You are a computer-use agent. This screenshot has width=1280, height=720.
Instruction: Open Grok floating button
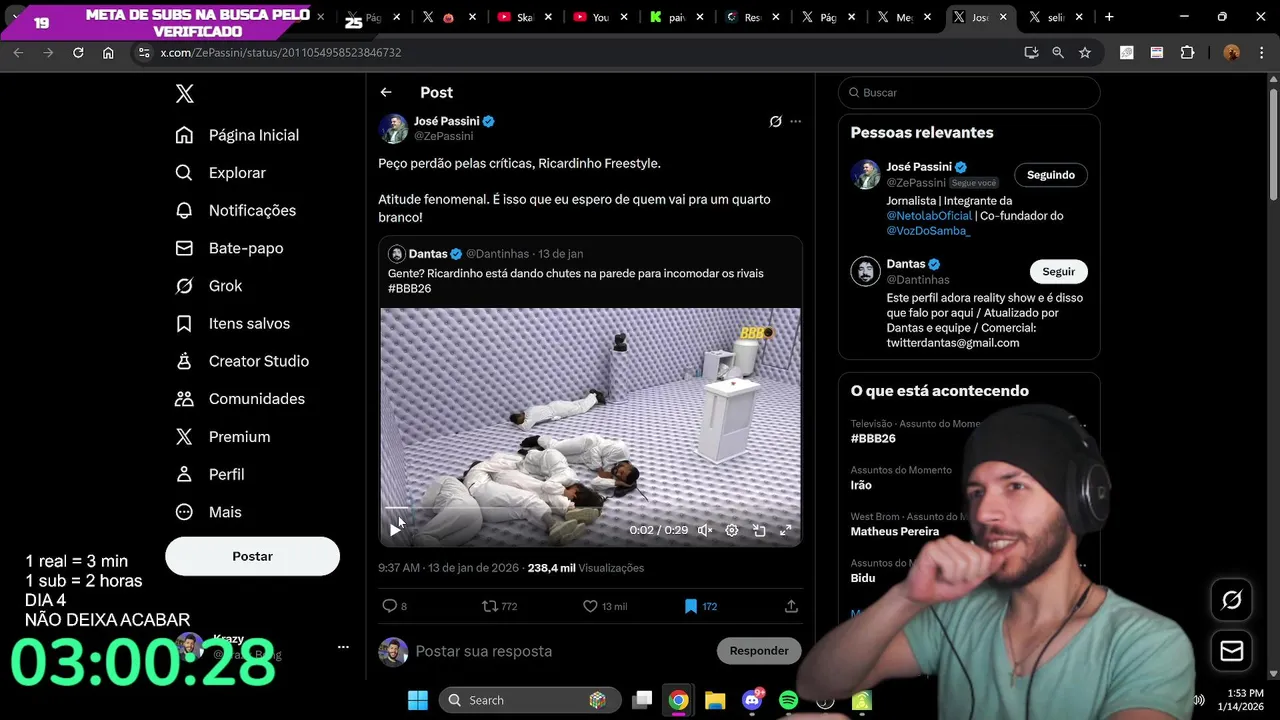click(x=1232, y=600)
